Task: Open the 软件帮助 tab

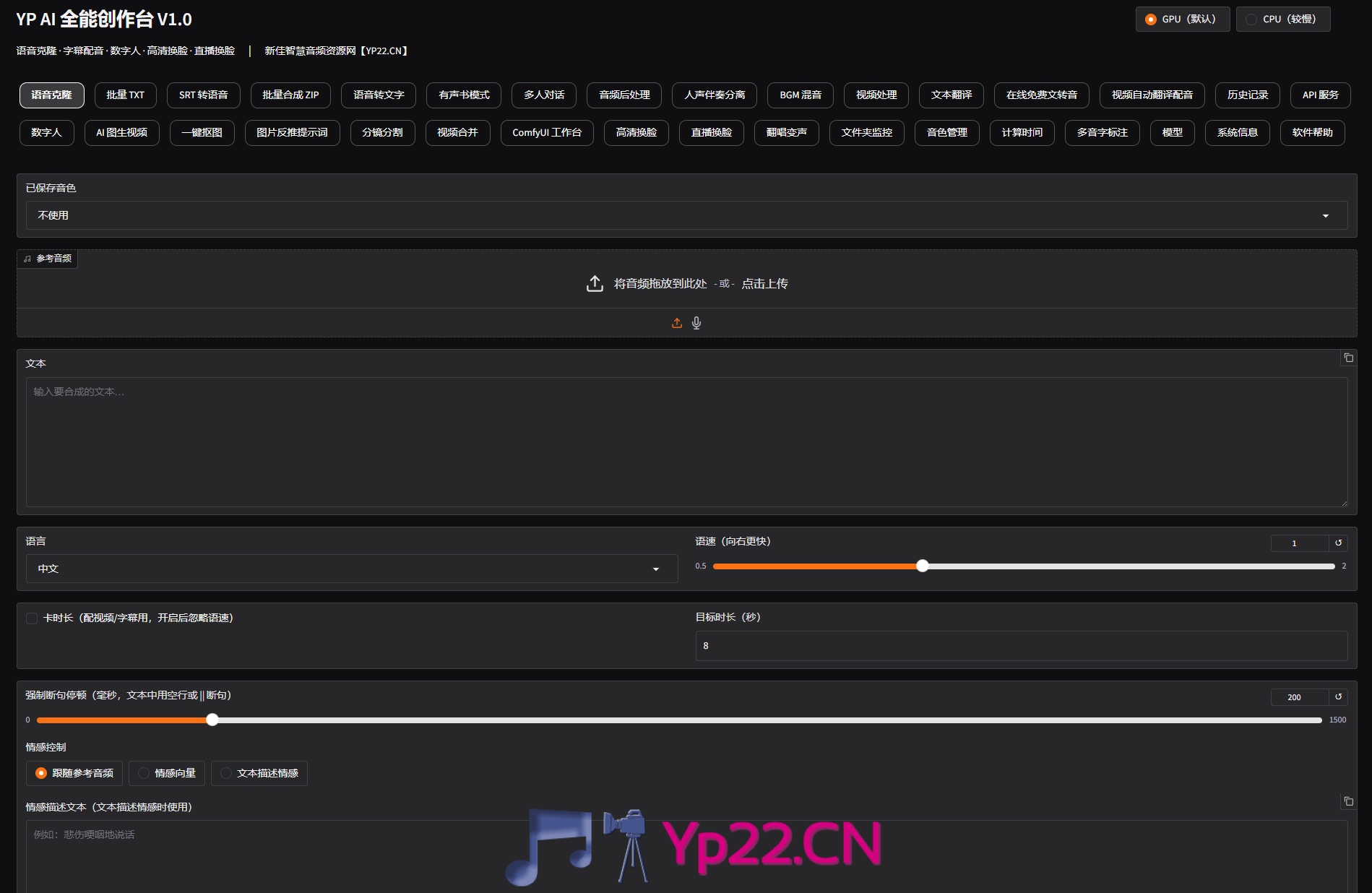Action: [1313, 132]
